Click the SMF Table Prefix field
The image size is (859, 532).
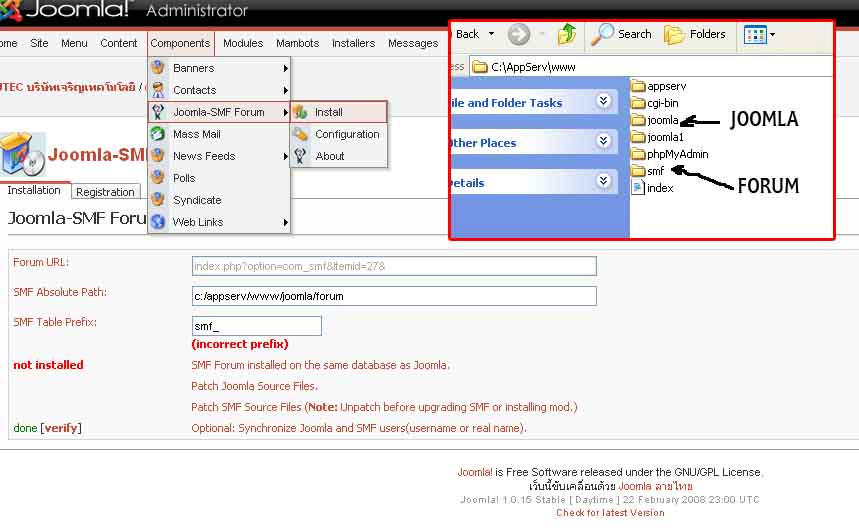(256, 326)
